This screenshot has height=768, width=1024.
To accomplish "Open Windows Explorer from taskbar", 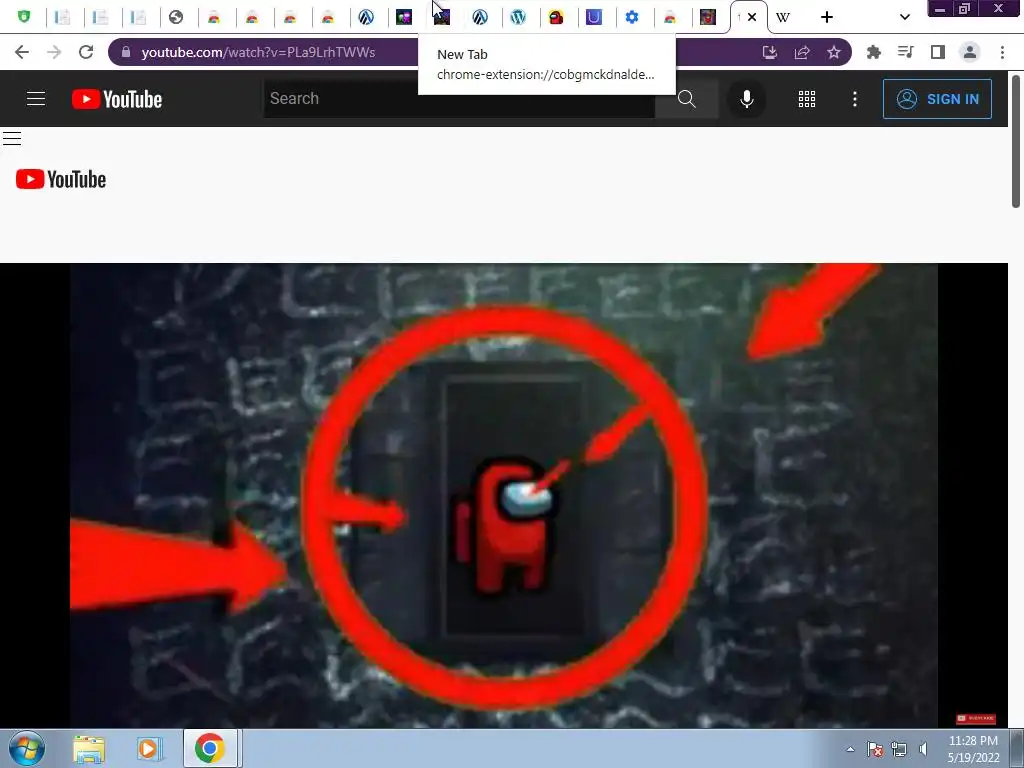I will coord(89,749).
